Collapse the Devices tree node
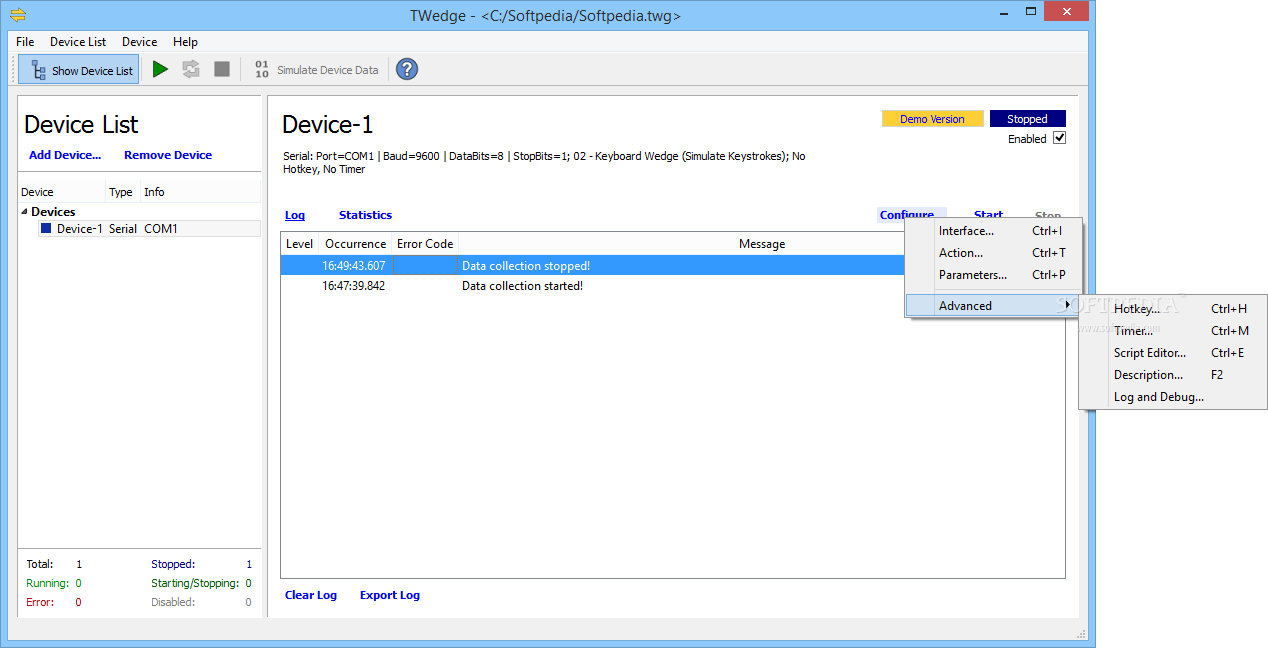The image size is (1268, 648). 24,211
